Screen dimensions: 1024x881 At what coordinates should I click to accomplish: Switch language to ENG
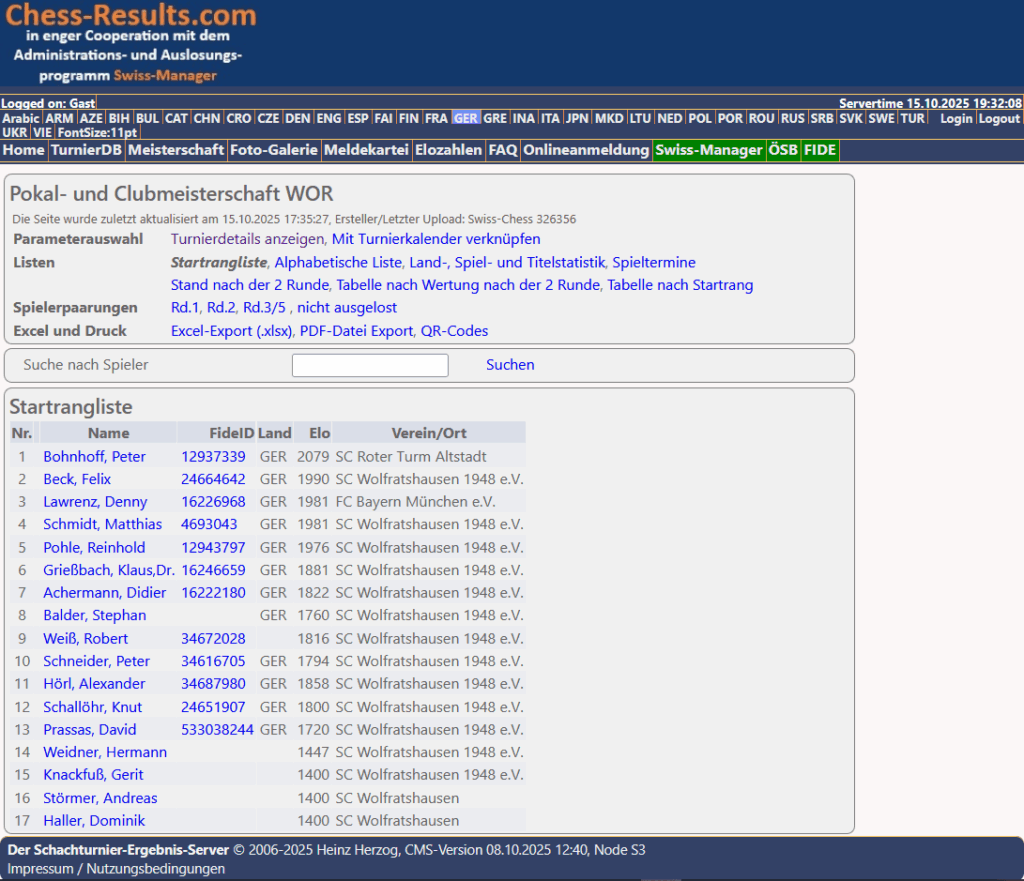329,118
